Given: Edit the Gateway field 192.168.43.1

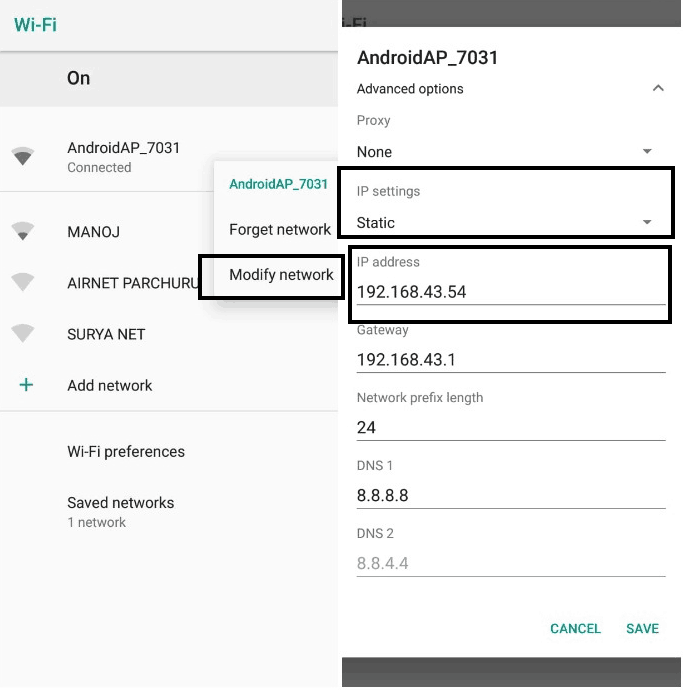Looking at the screenshot, I should point(511,360).
